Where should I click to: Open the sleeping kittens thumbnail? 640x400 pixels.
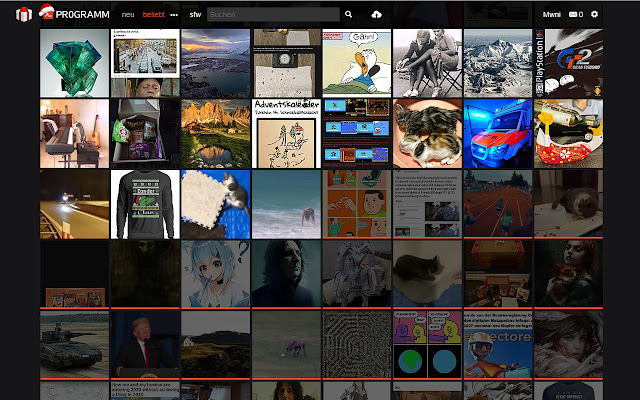(x=428, y=133)
